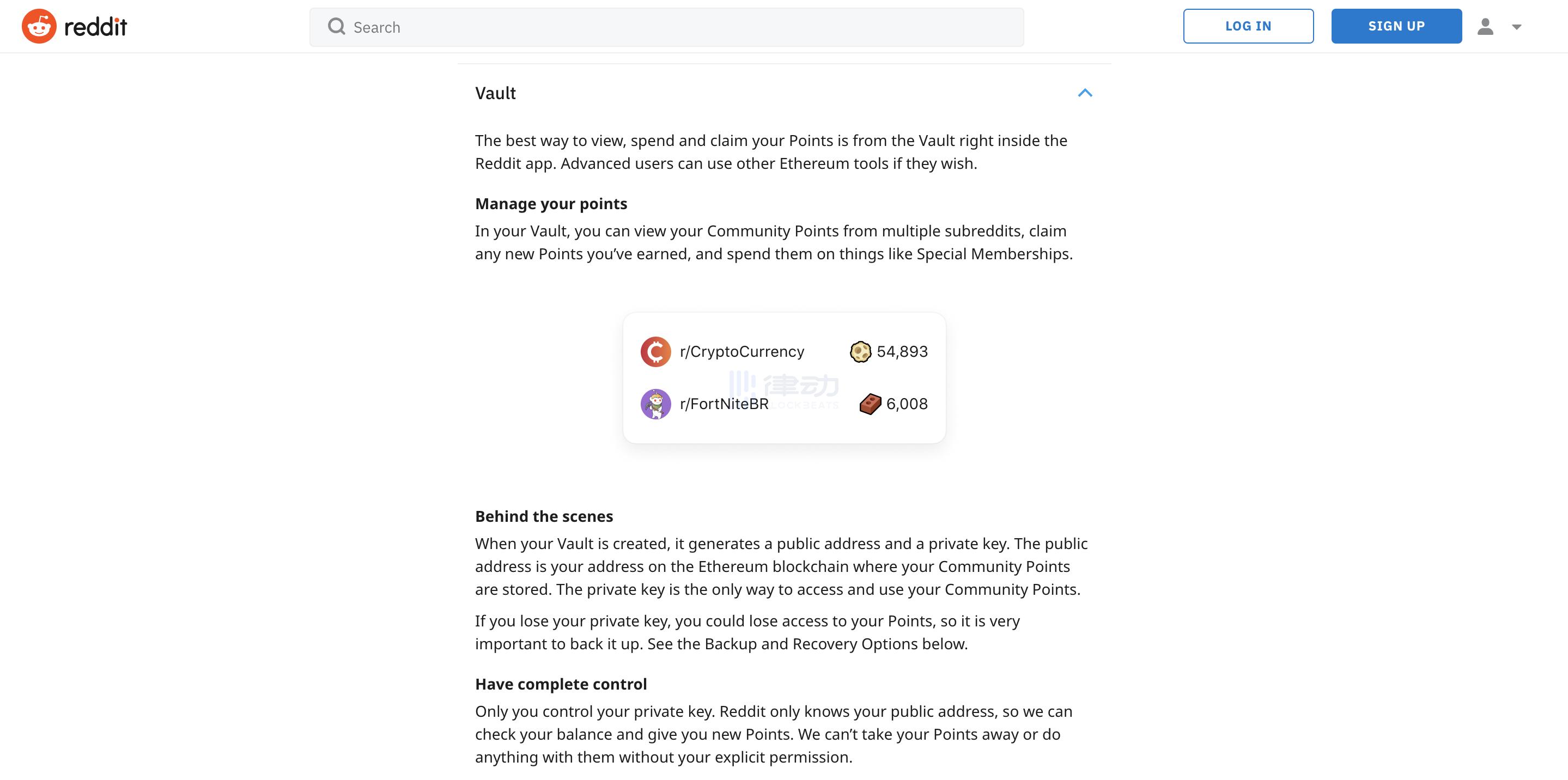This screenshot has height=780, width=1568.
Task: Select the r/FortNiteBR label
Action: (724, 404)
